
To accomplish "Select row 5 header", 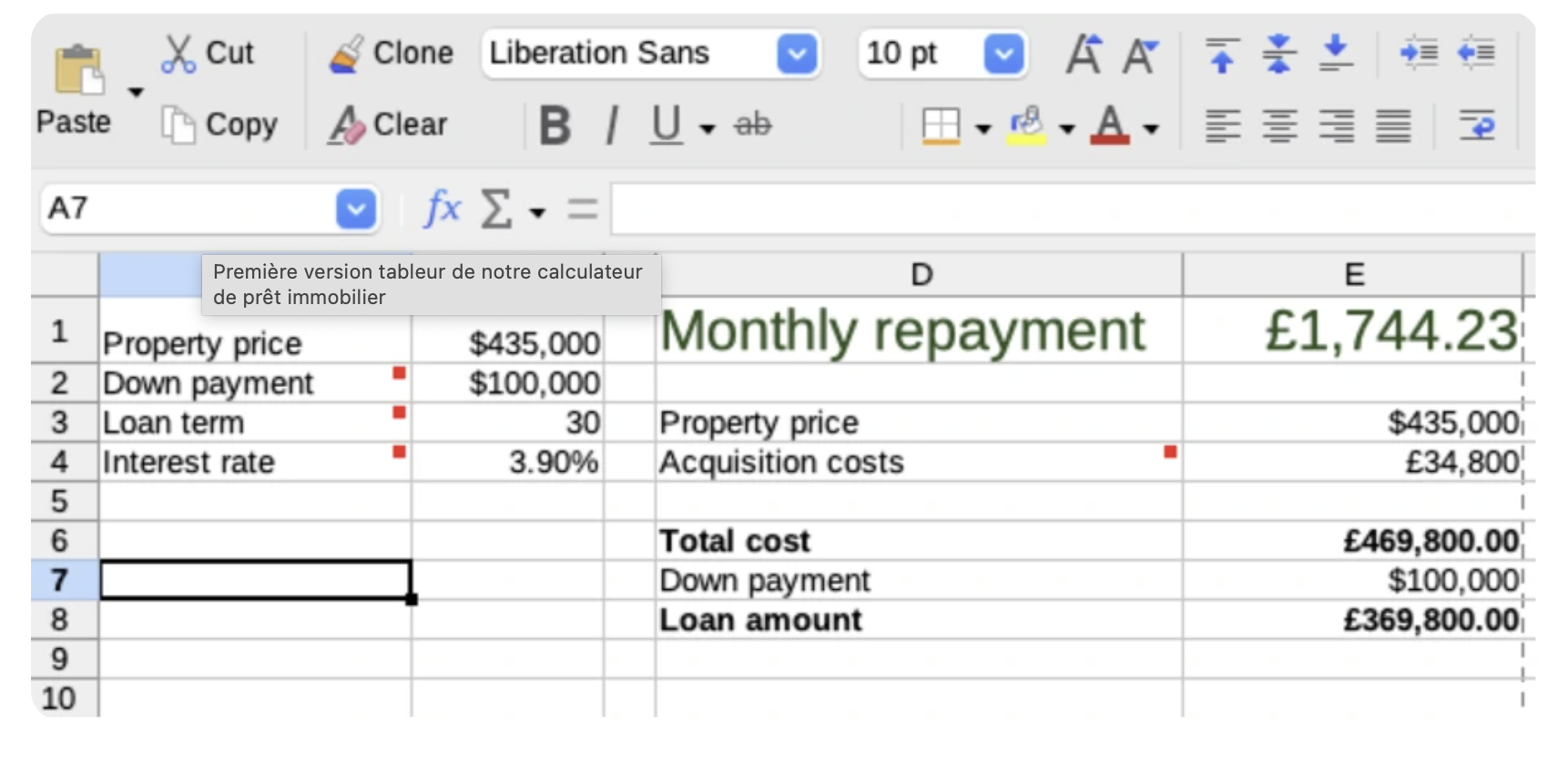I will 60,501.
